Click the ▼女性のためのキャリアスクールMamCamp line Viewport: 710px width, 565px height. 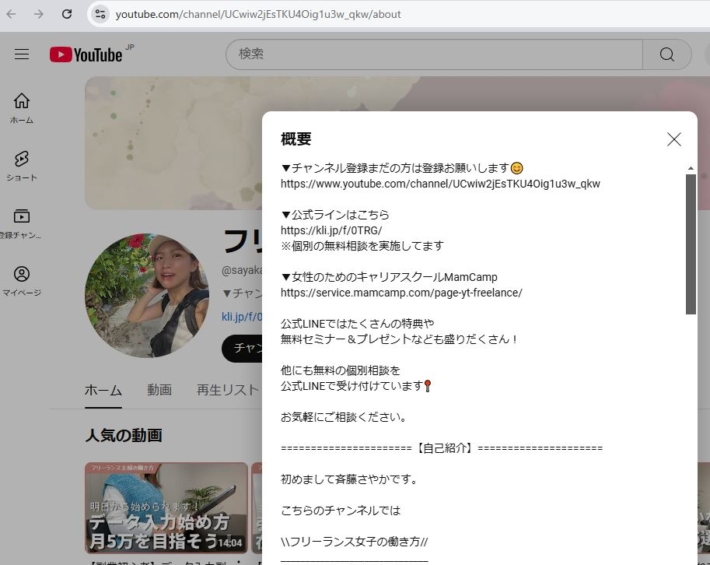(x=389, y=277)
